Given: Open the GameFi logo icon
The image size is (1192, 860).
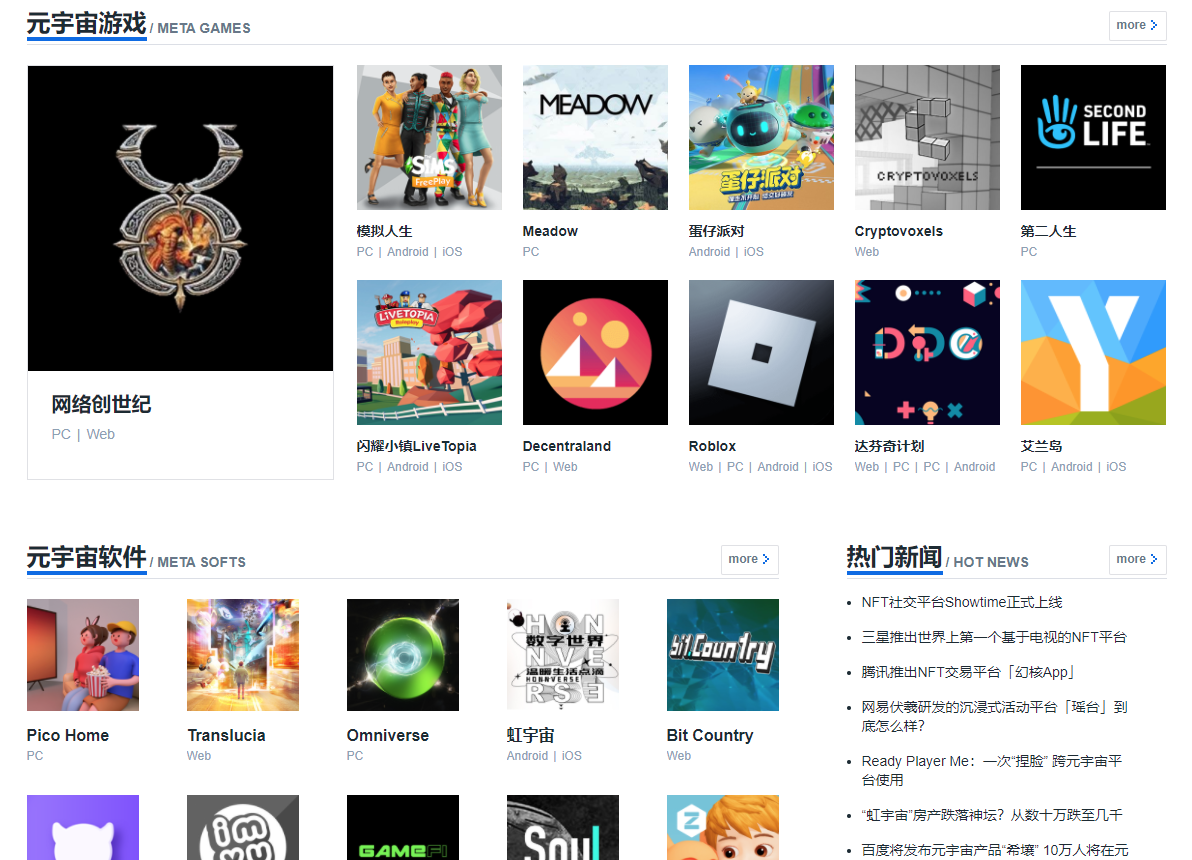Looking at the screenshot, I should pos(403,828).
